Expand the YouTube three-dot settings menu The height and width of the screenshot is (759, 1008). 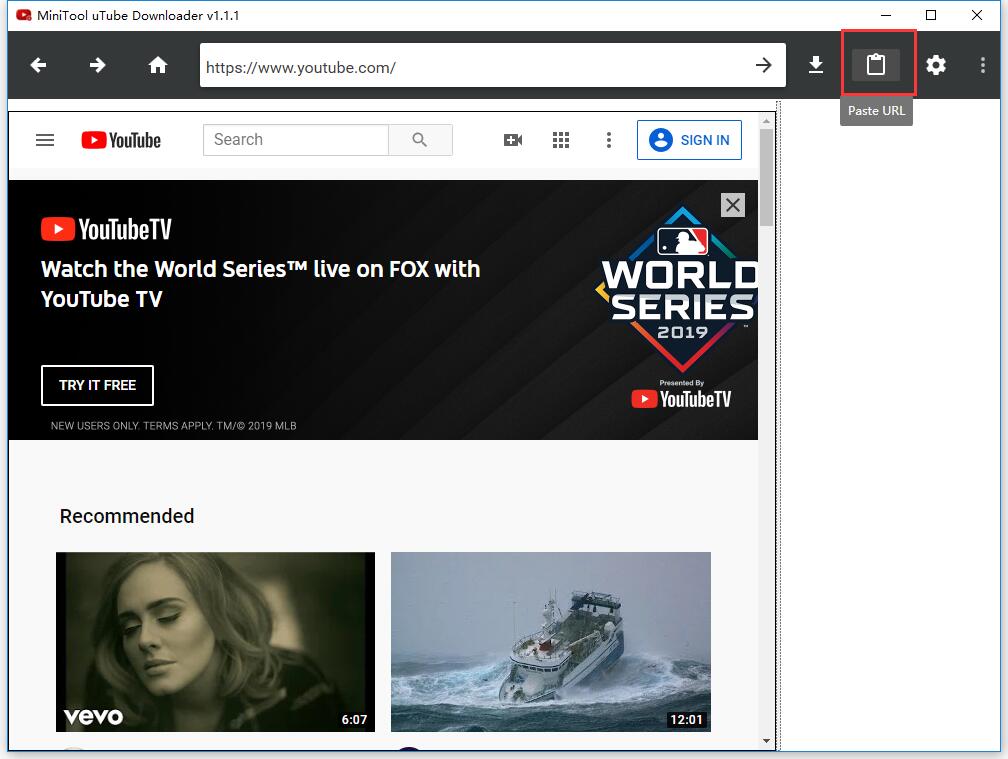608,140
